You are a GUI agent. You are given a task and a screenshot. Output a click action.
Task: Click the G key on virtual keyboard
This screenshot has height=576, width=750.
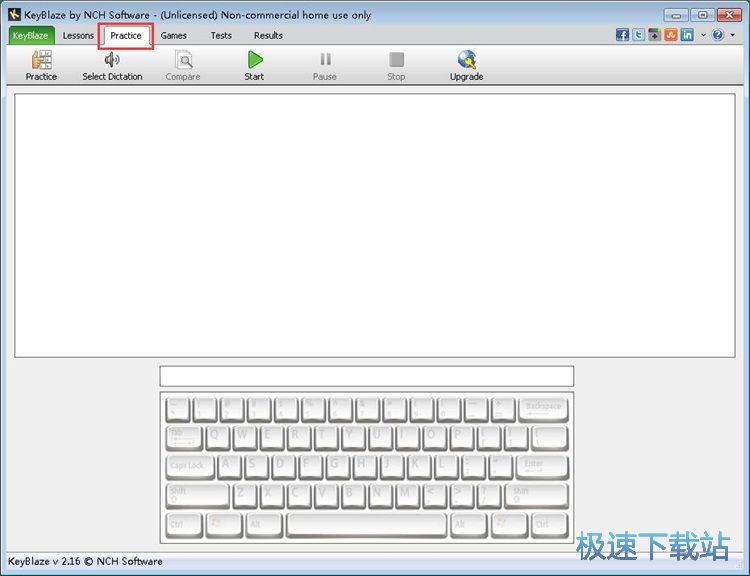coord(338,466)
